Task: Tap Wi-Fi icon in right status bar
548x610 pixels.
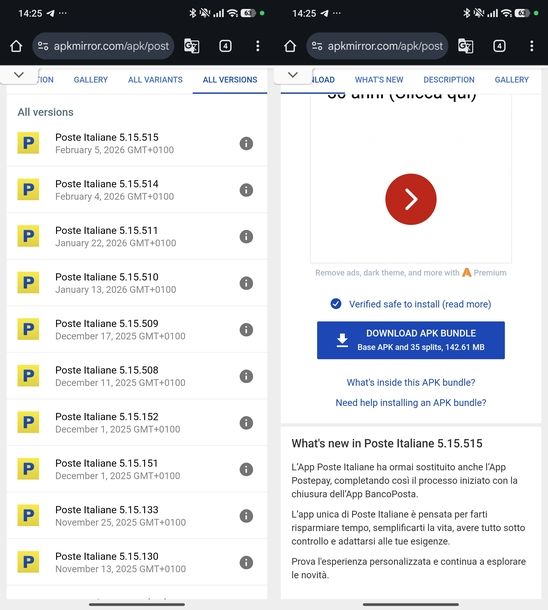Action: pos(506,13)
